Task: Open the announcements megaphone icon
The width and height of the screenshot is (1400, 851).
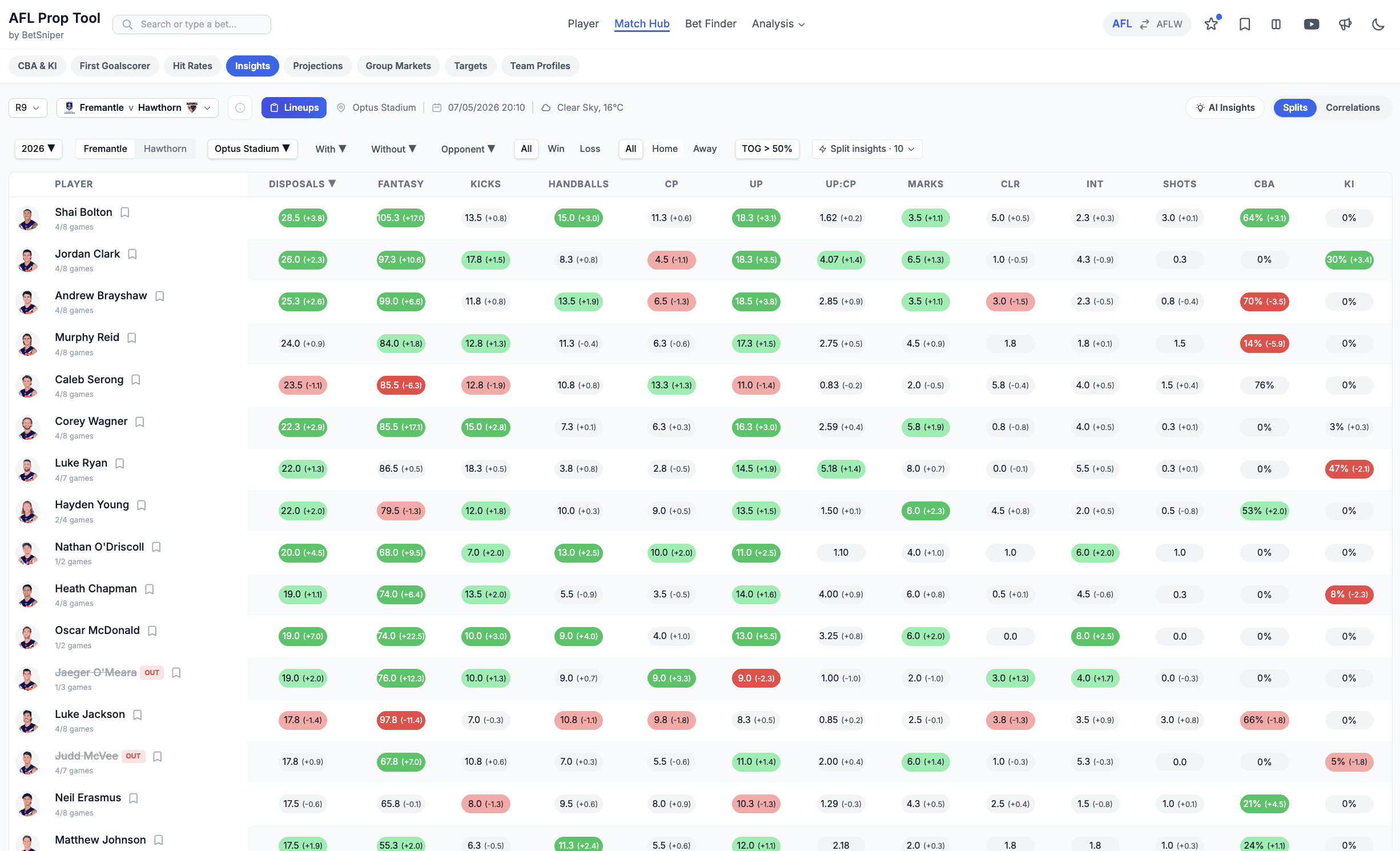Action: point(1345,24)
